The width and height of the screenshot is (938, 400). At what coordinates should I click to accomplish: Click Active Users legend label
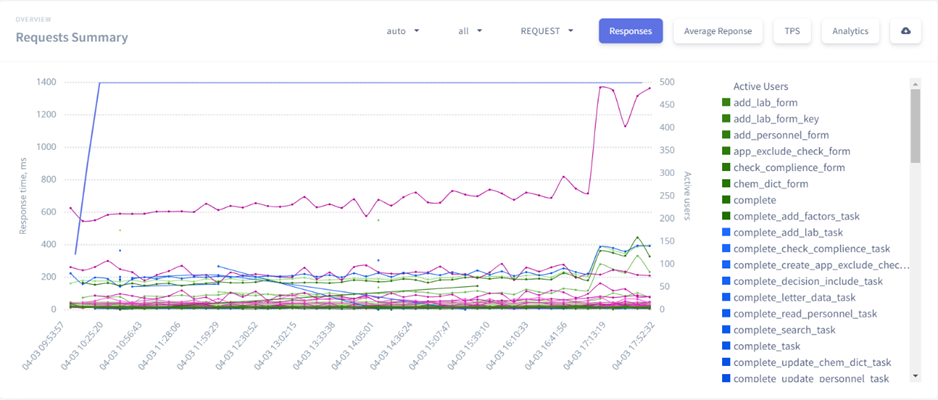point(760,87)
